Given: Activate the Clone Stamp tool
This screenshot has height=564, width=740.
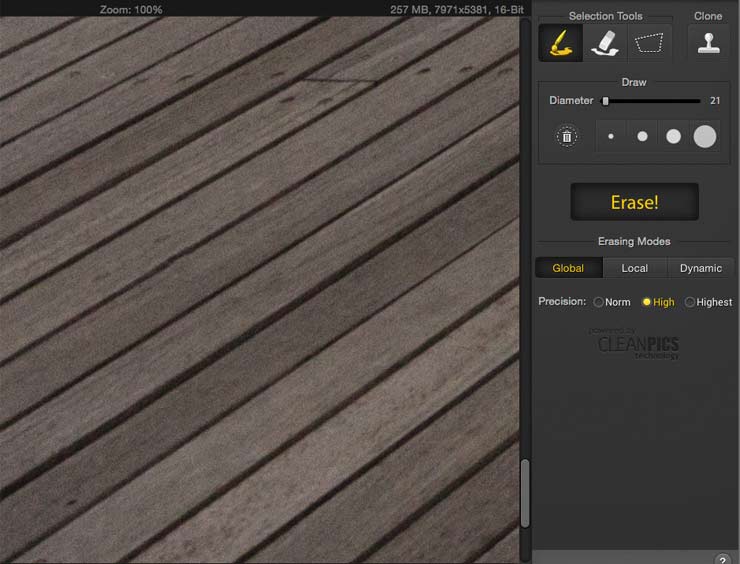Looking at the screenshot, I should [708, 43].
